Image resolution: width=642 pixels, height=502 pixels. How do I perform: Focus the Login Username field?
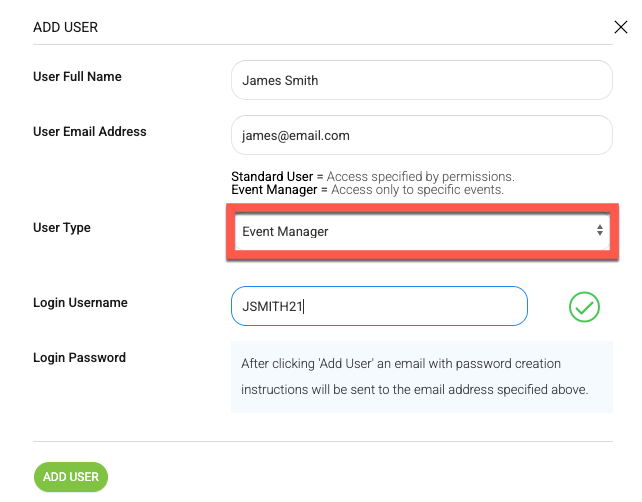coord(379,306)
